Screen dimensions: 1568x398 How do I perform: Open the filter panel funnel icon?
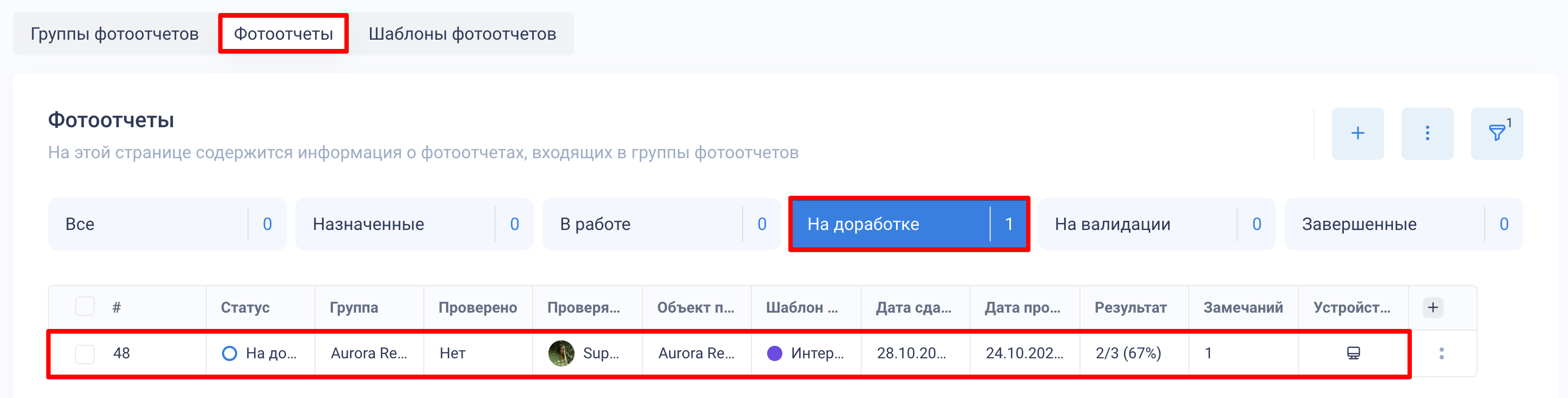tap(1496, 133)
